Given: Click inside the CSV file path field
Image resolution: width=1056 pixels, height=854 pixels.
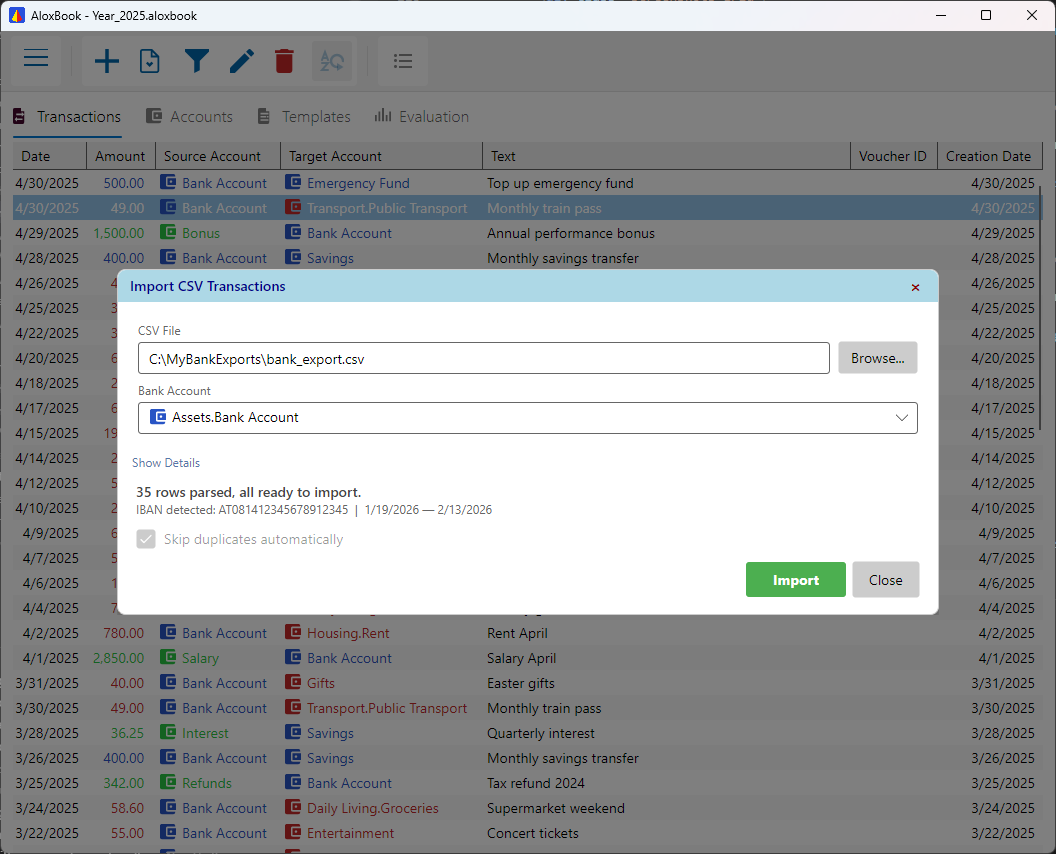Looking at the screenshot, I should point(483,358).
